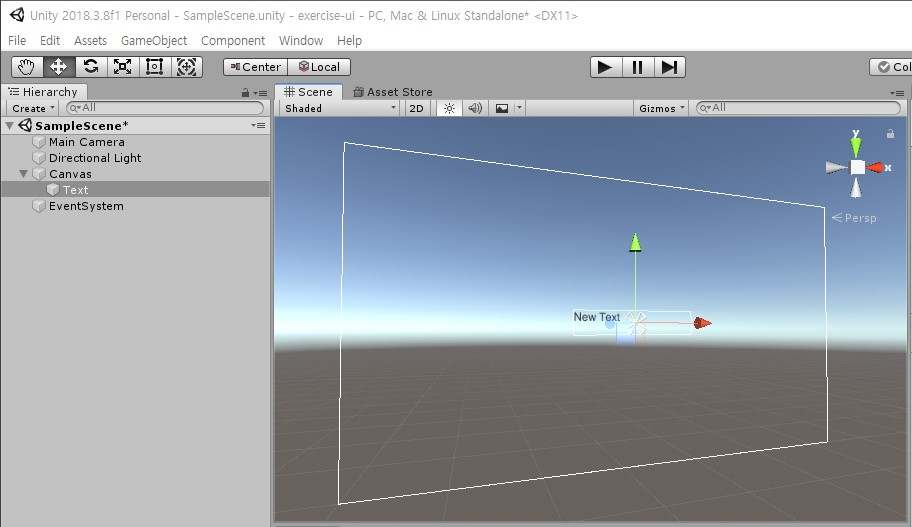Select the Rotate tool
Image resolution: width=912 pixels, height=527 pixels.
tap(91, 67)
